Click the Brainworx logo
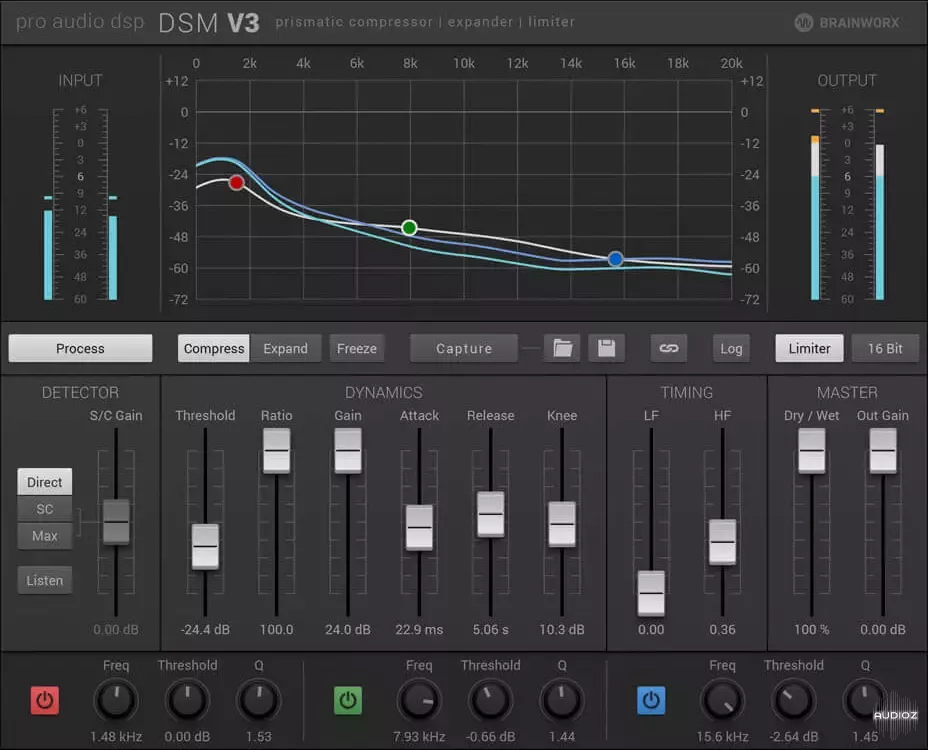Screen dimensions: 928x750 (x=847, y=22)
